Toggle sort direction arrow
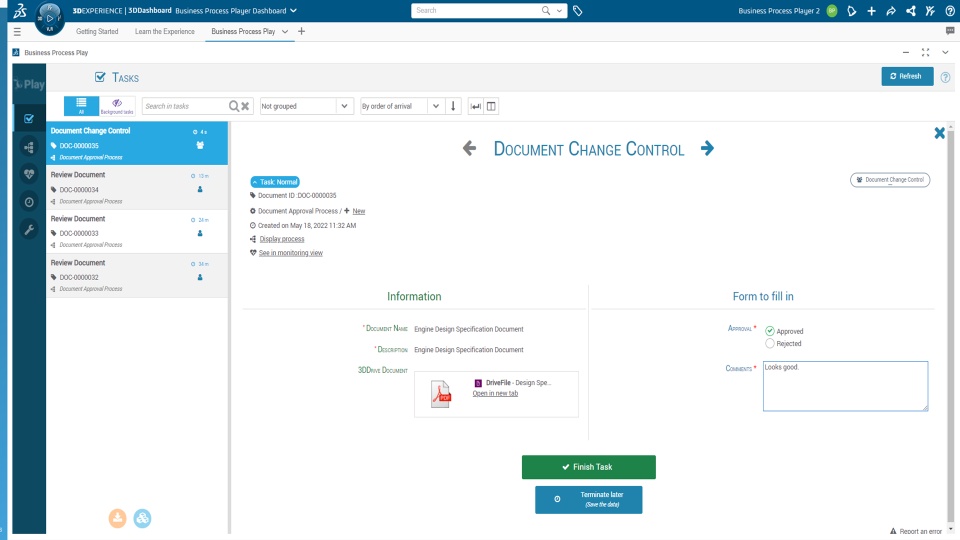The width and height of the screenshot is (960, 540). pos(453,106)
